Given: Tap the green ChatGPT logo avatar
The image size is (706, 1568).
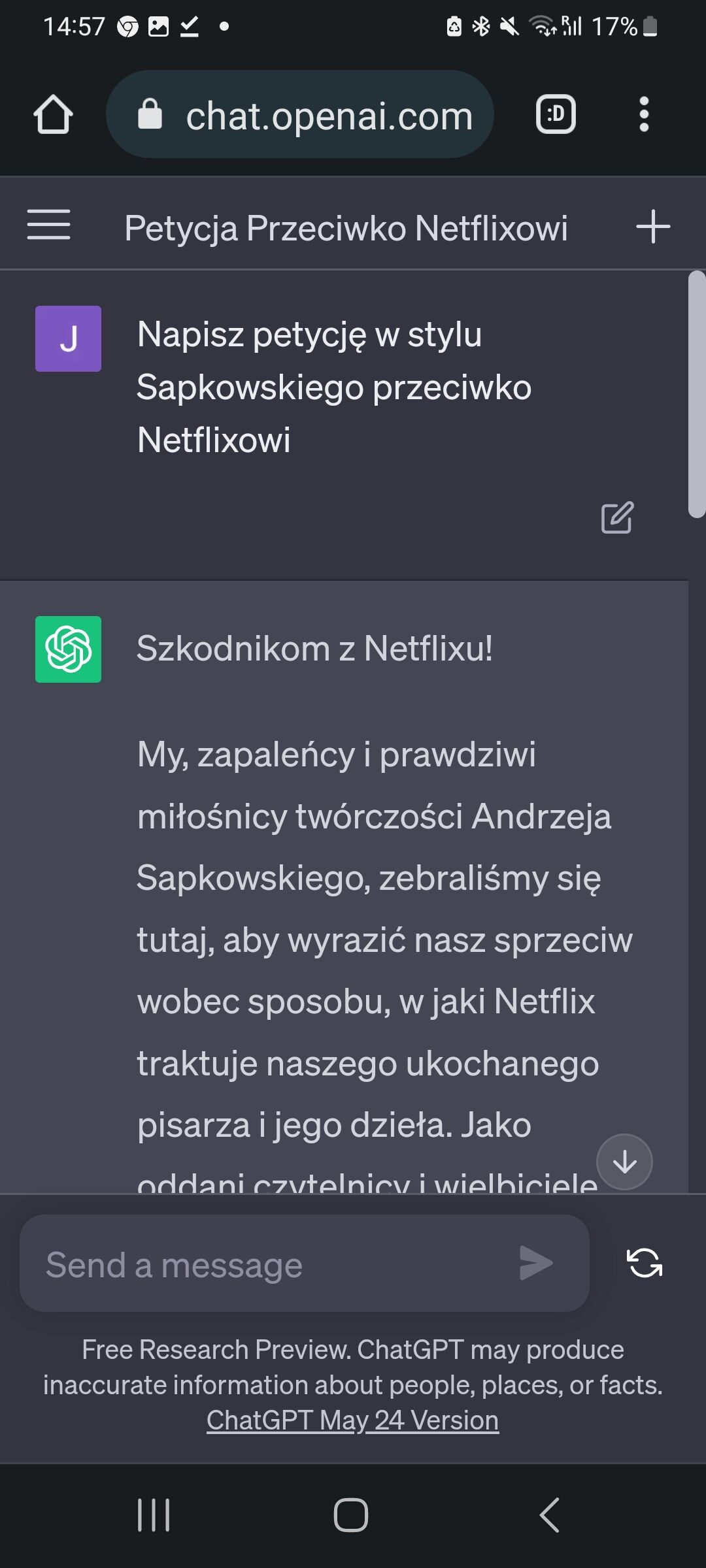Looking at the screenshot, I should tap(68, 649).
